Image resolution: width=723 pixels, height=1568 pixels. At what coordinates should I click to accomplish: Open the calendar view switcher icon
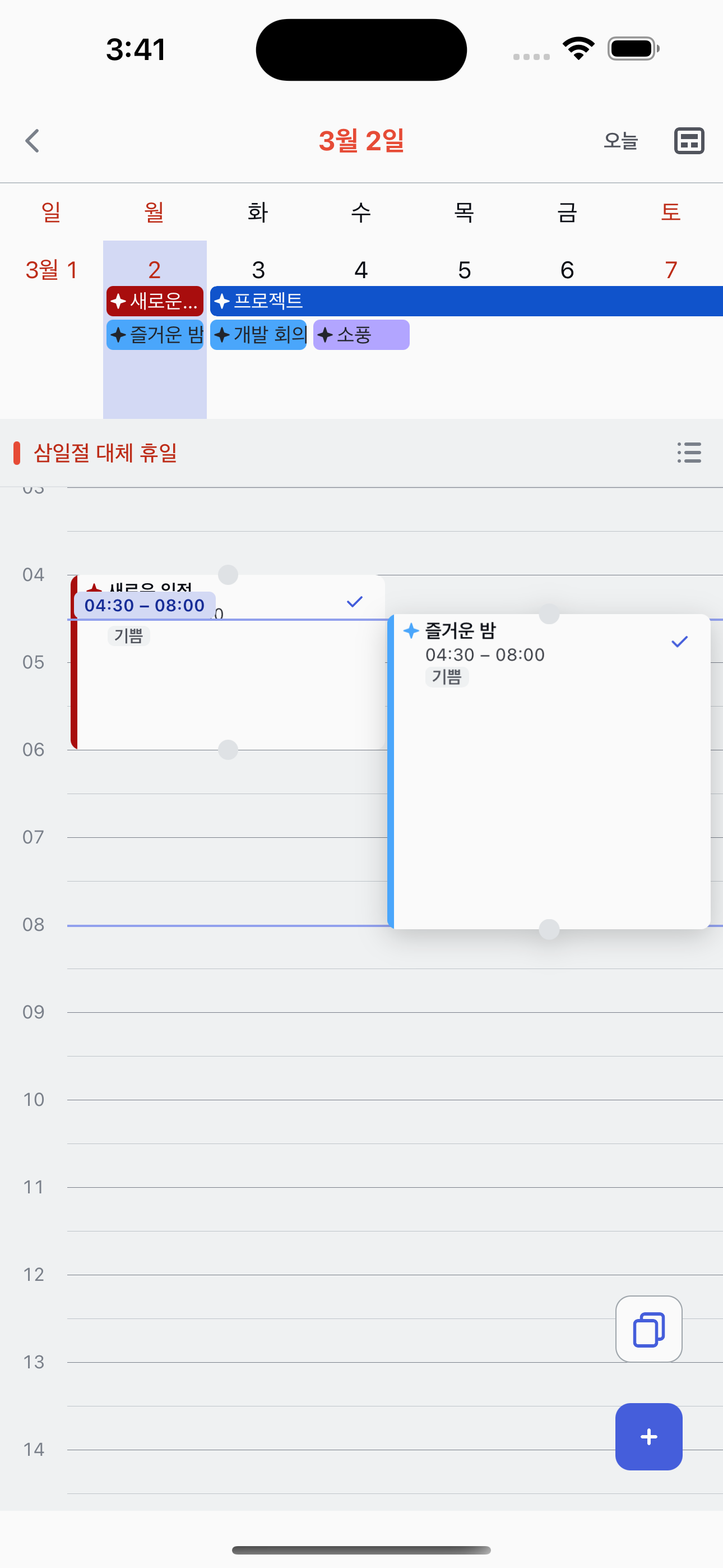click(x=689, y=141)
